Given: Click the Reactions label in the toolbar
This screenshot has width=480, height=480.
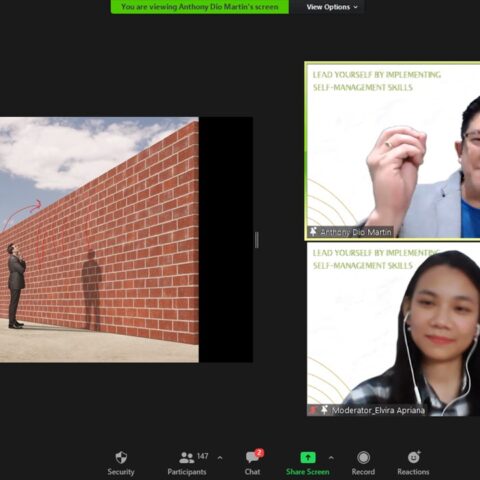Looking at the screenshot, I should pyautogui.click(x=413, y=472).
